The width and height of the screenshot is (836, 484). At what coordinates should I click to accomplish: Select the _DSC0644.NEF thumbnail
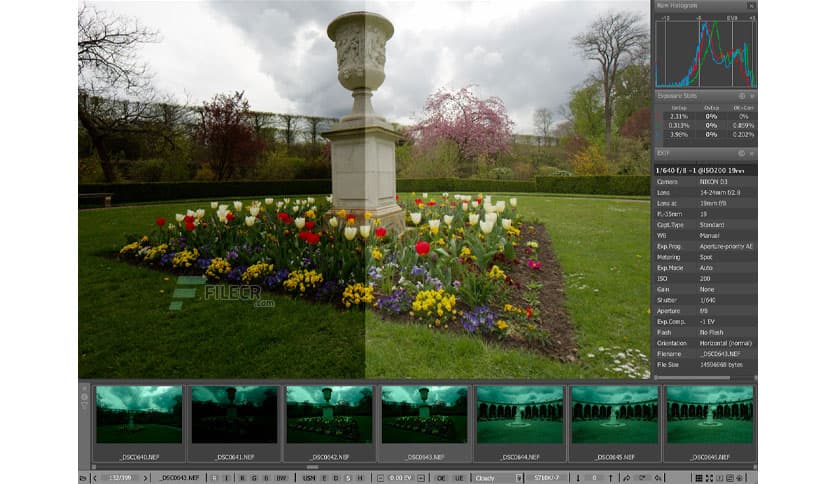tap(519, 424)
